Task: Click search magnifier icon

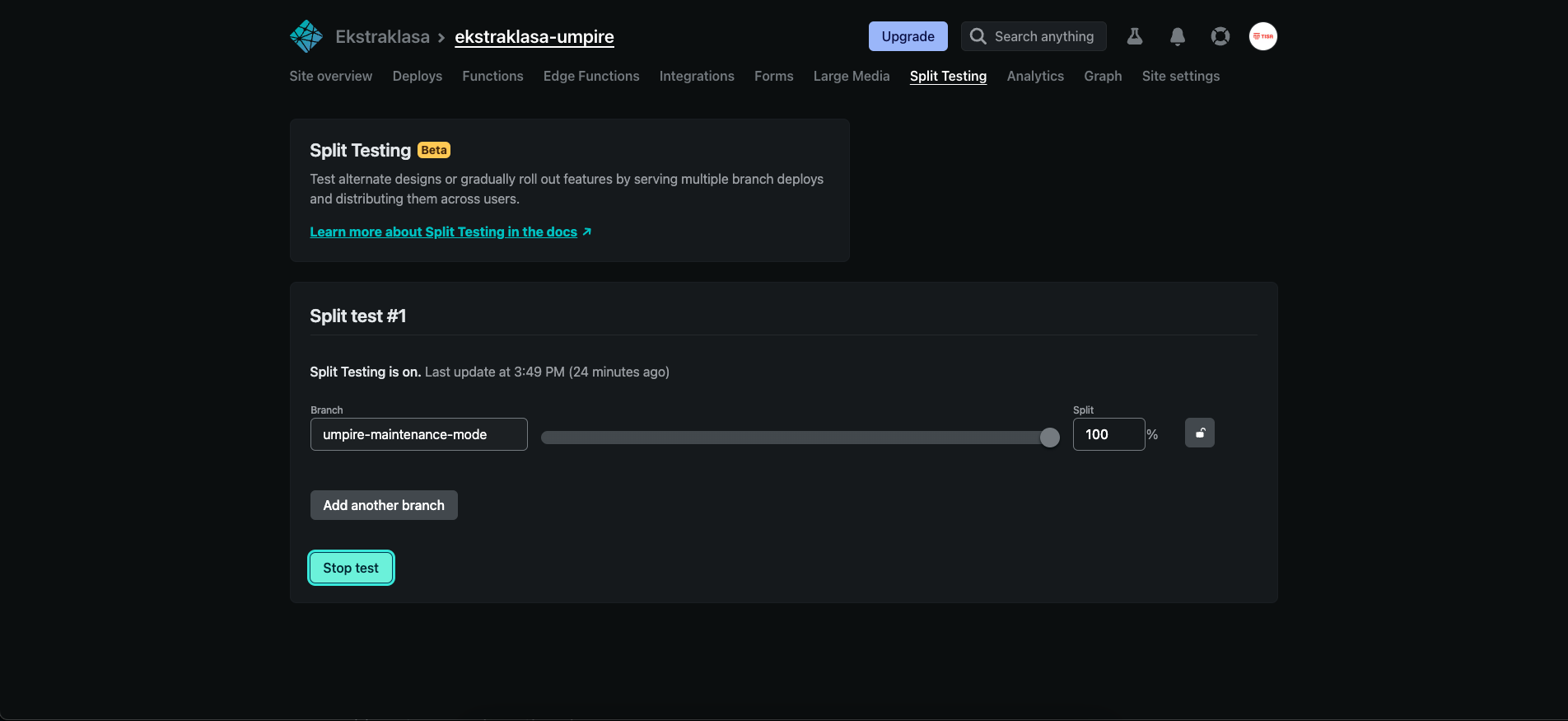Action: 978,36
